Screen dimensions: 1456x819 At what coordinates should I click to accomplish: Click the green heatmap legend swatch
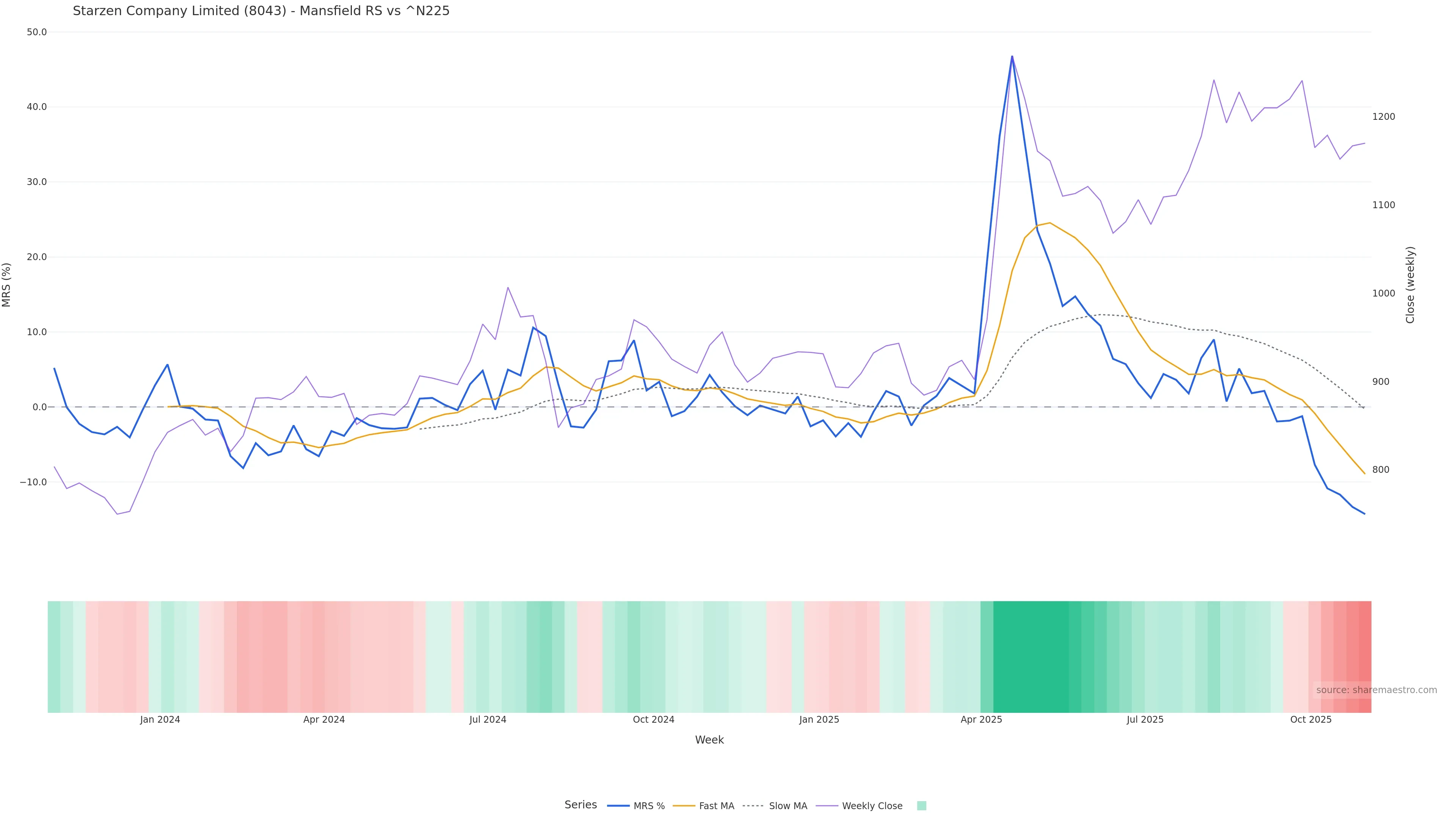(x=921, y=806)
